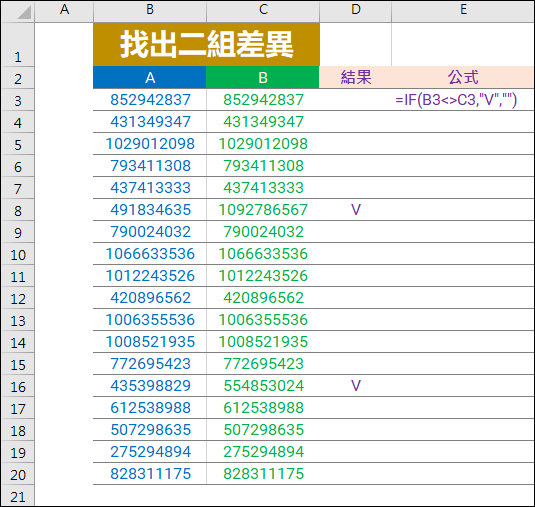Viewport: 535px width, 507px height.
Task: Select the 公式 header cell
Action: (x=463, y=77)
